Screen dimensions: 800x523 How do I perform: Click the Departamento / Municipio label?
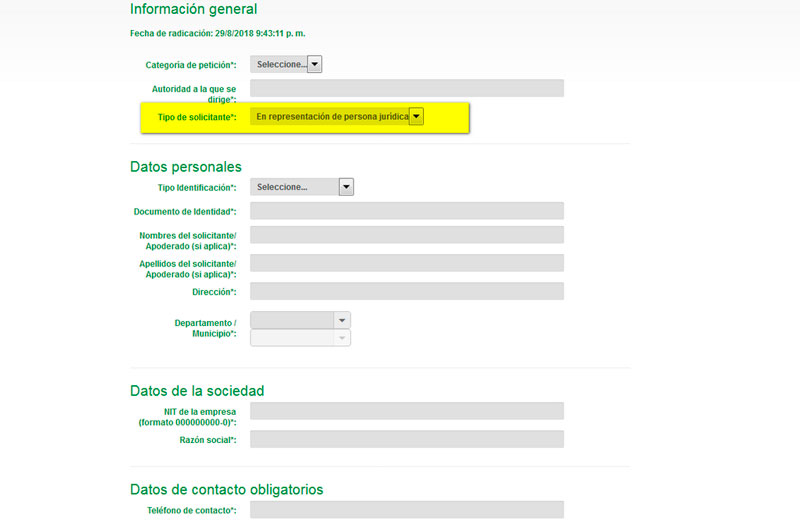click(206, 328)
